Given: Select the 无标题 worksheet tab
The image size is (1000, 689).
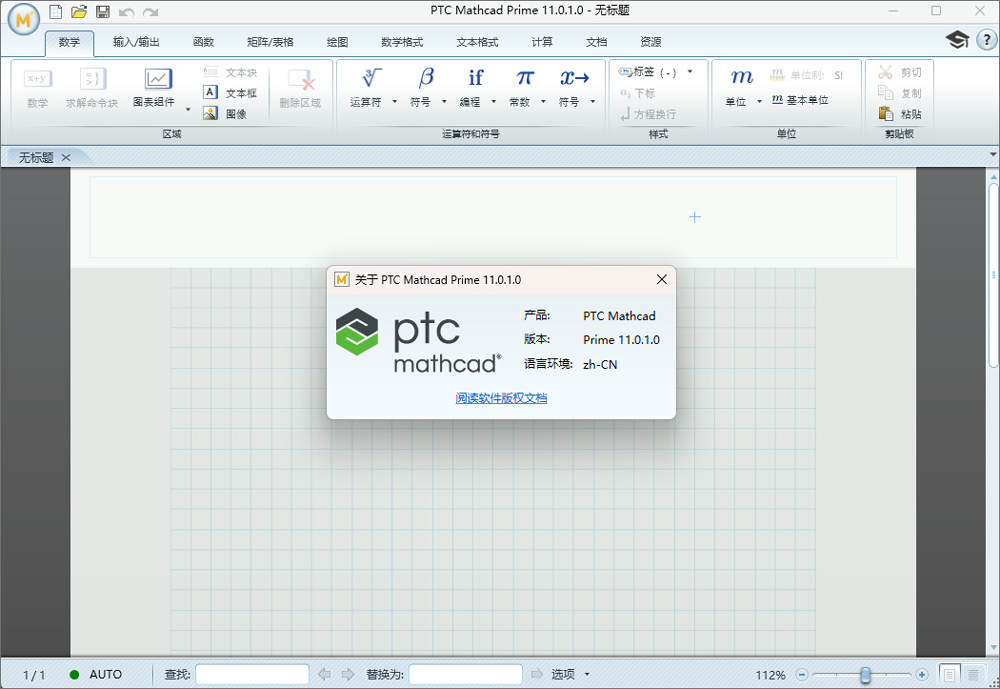Looking at the screenshot, I should (36, 158).
